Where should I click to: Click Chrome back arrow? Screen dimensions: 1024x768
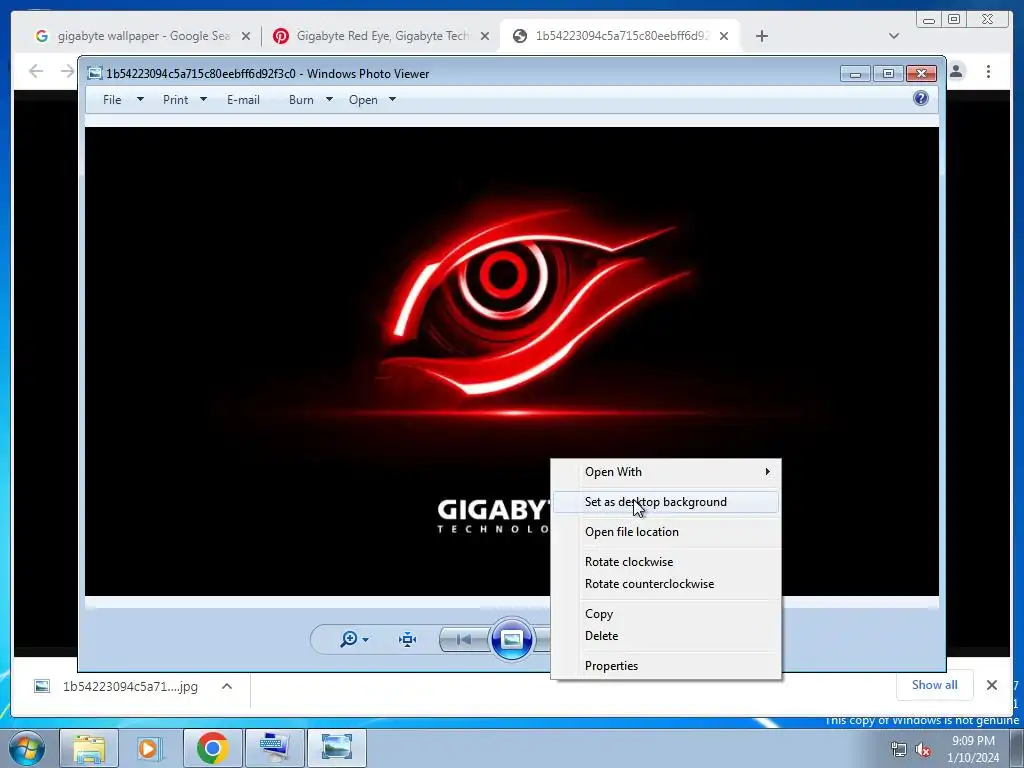point(36,71)
